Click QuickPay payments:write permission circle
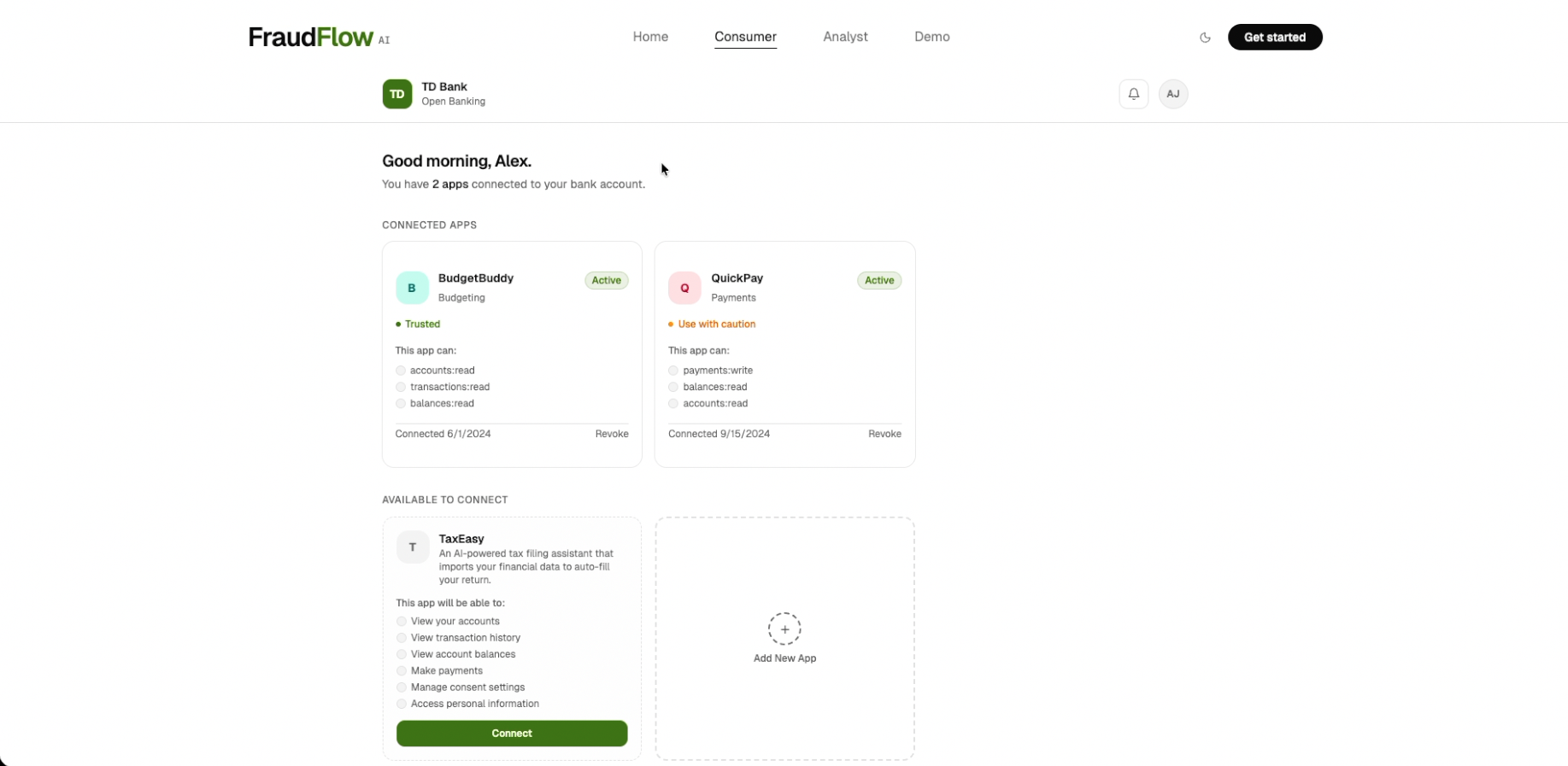 tap(673, 371)
